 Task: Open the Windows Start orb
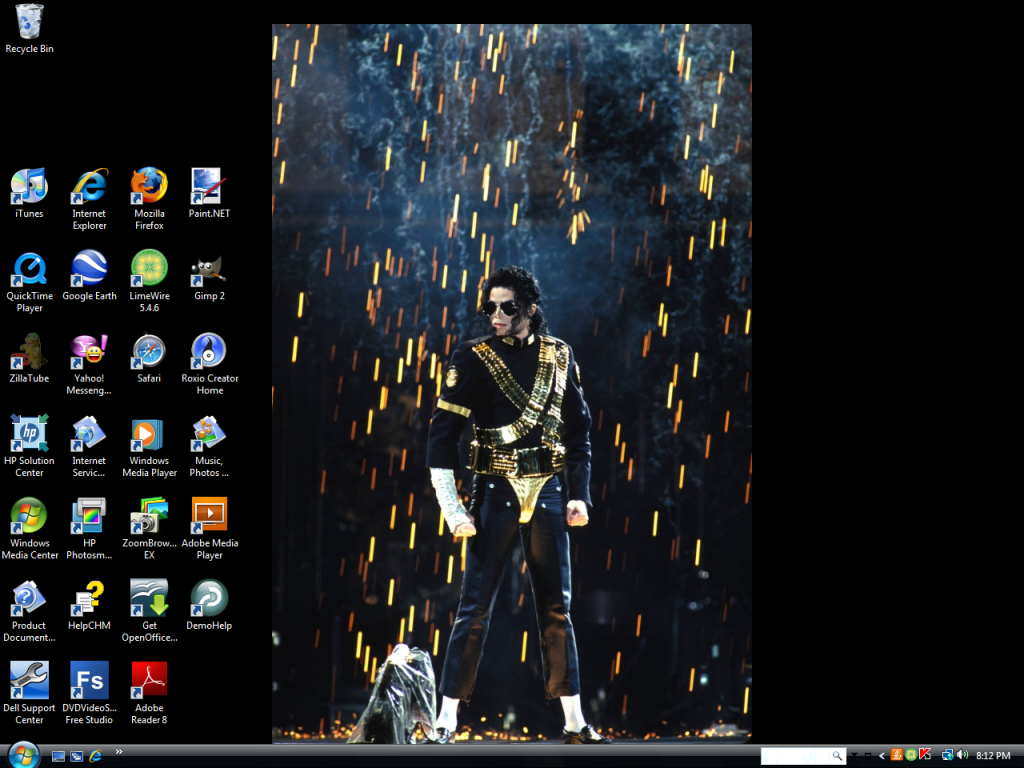(x=24, y=755)
